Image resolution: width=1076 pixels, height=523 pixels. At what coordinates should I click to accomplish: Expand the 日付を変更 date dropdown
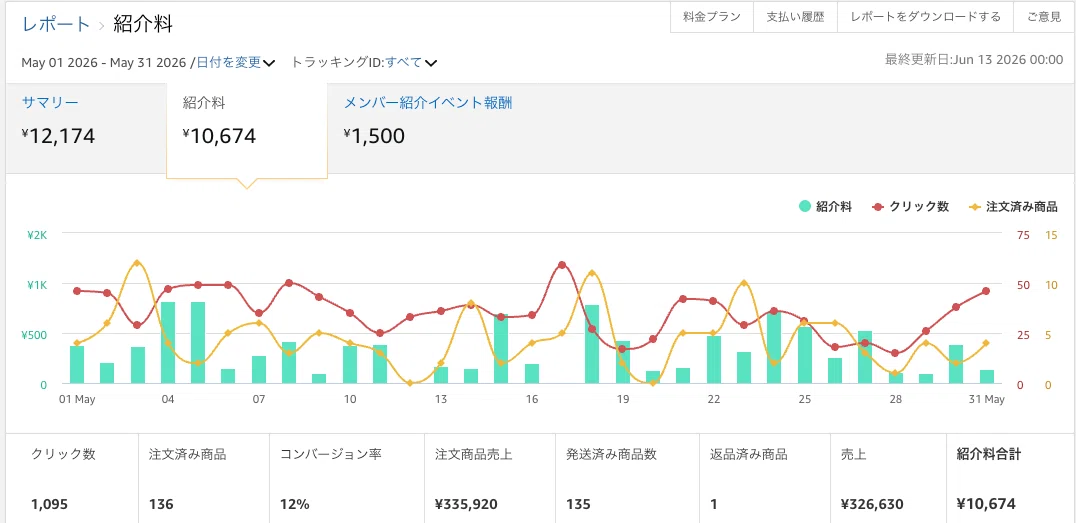point(236,62)
